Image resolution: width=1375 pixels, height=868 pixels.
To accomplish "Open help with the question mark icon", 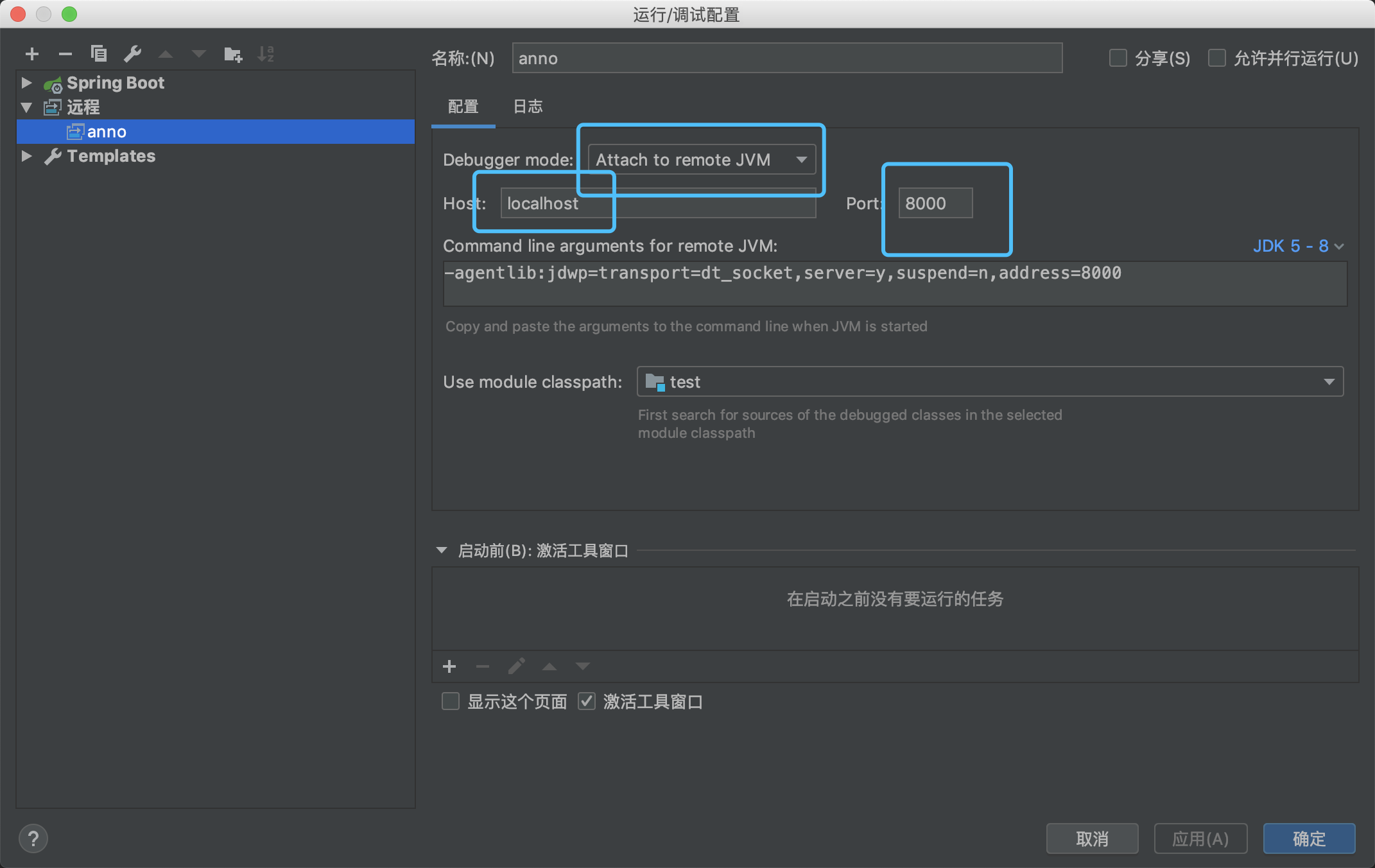I will [x=33, y=838].
